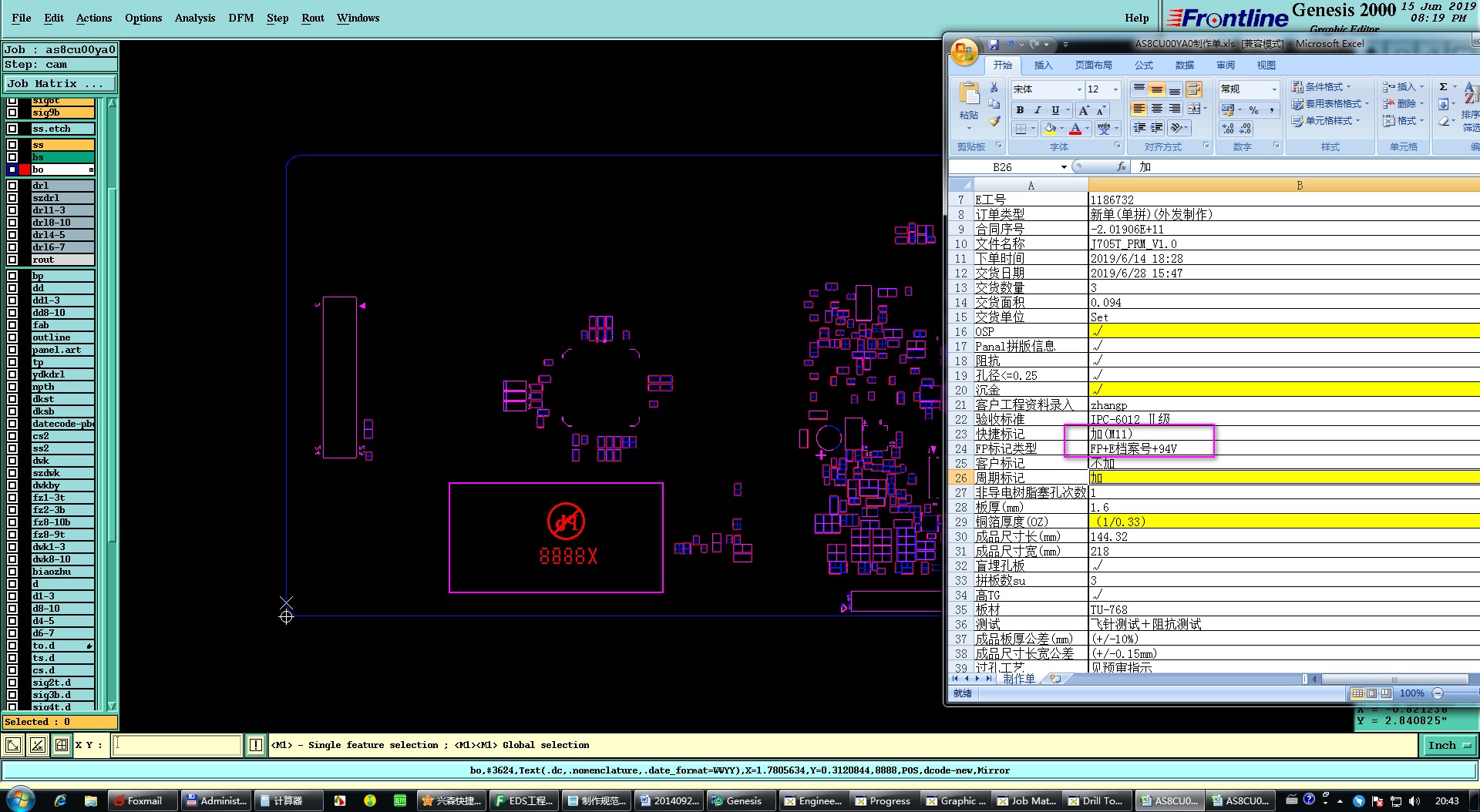1480x812 pixels.
Task: Click the Excel Format cells button
Action: [1403, 121]
